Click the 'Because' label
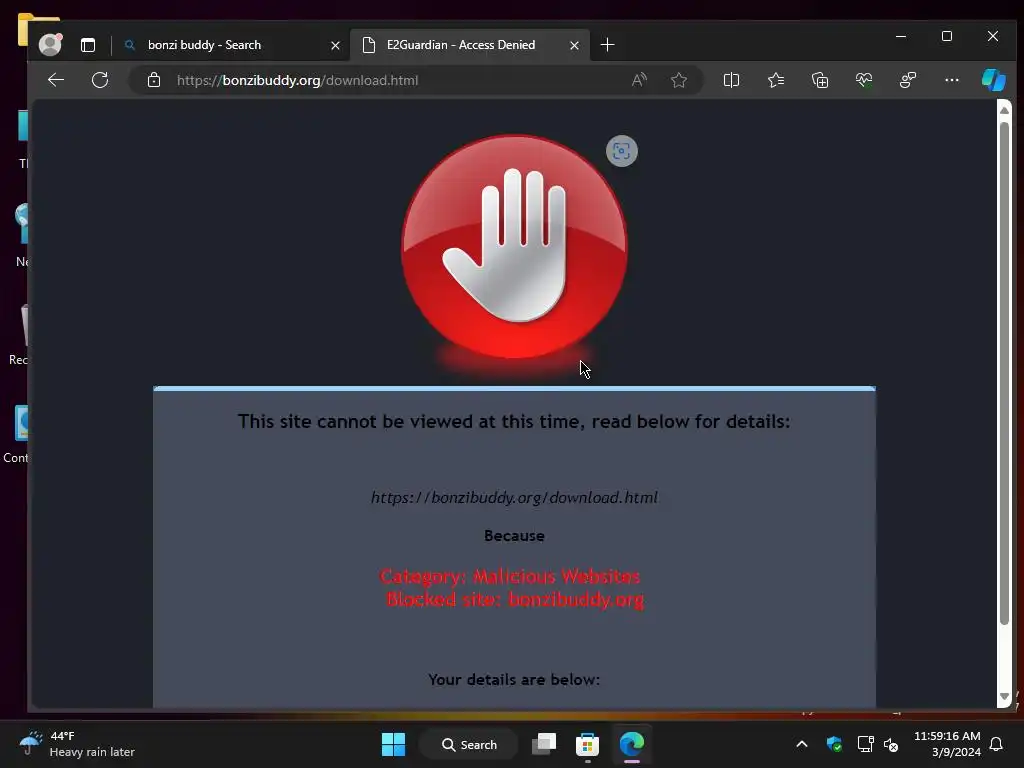The width and height of the screenshot is (1024, 768). click(514, 536)
